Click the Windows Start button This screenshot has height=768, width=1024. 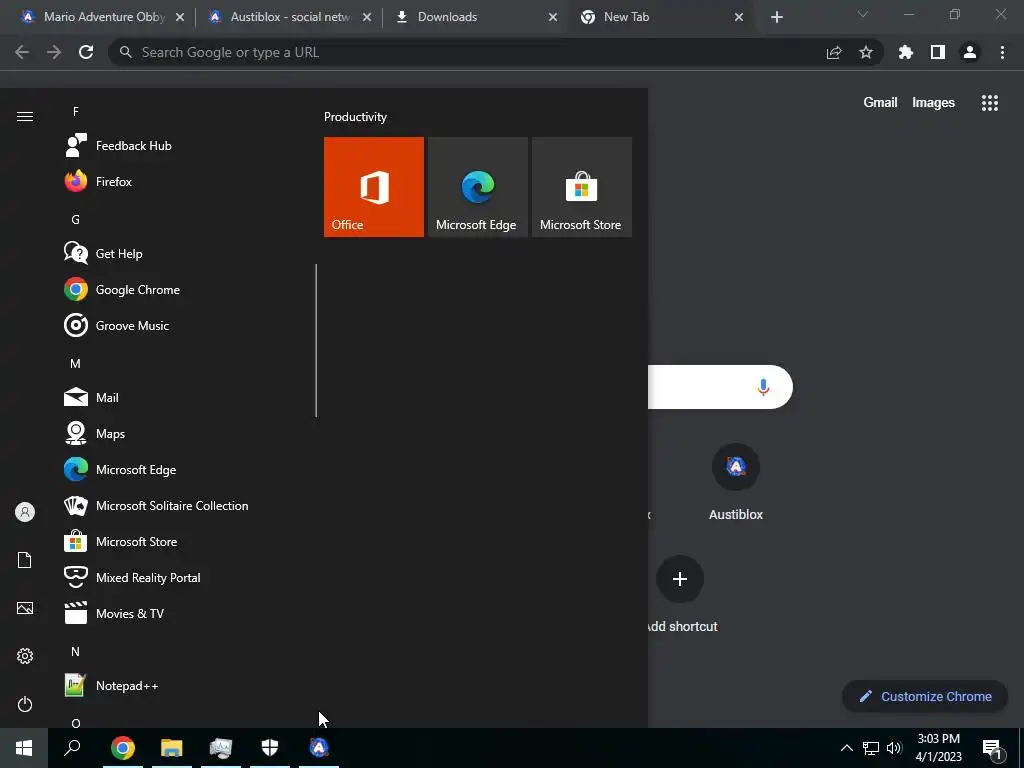coord(24,748)
